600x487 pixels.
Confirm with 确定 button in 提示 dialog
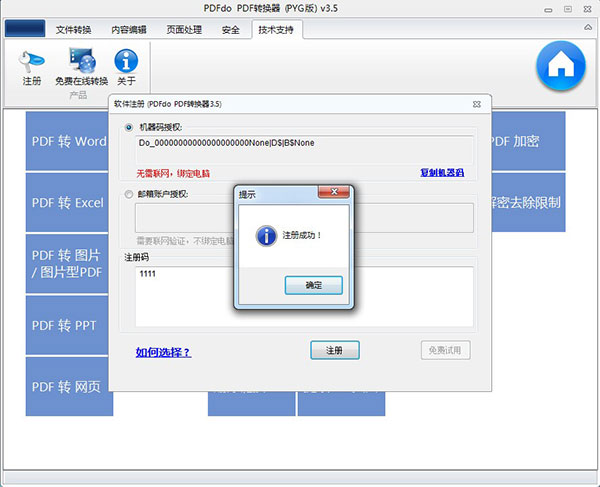[x=313, y=285]
